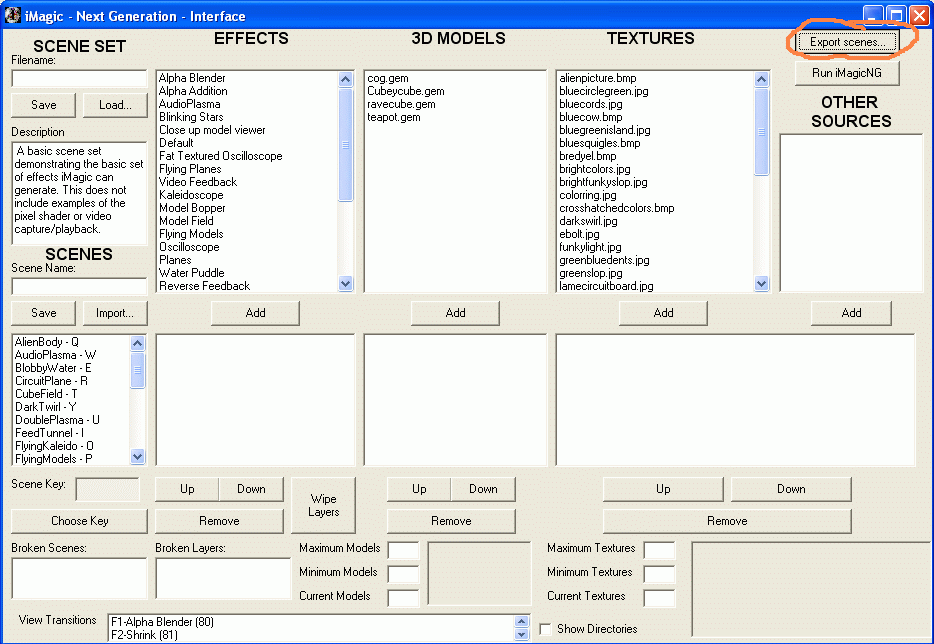The height and width of the screenshot is (644, 934).
Task: Select Alpha Addition effect
Action: pyautogui.click(x=193, y=91)
